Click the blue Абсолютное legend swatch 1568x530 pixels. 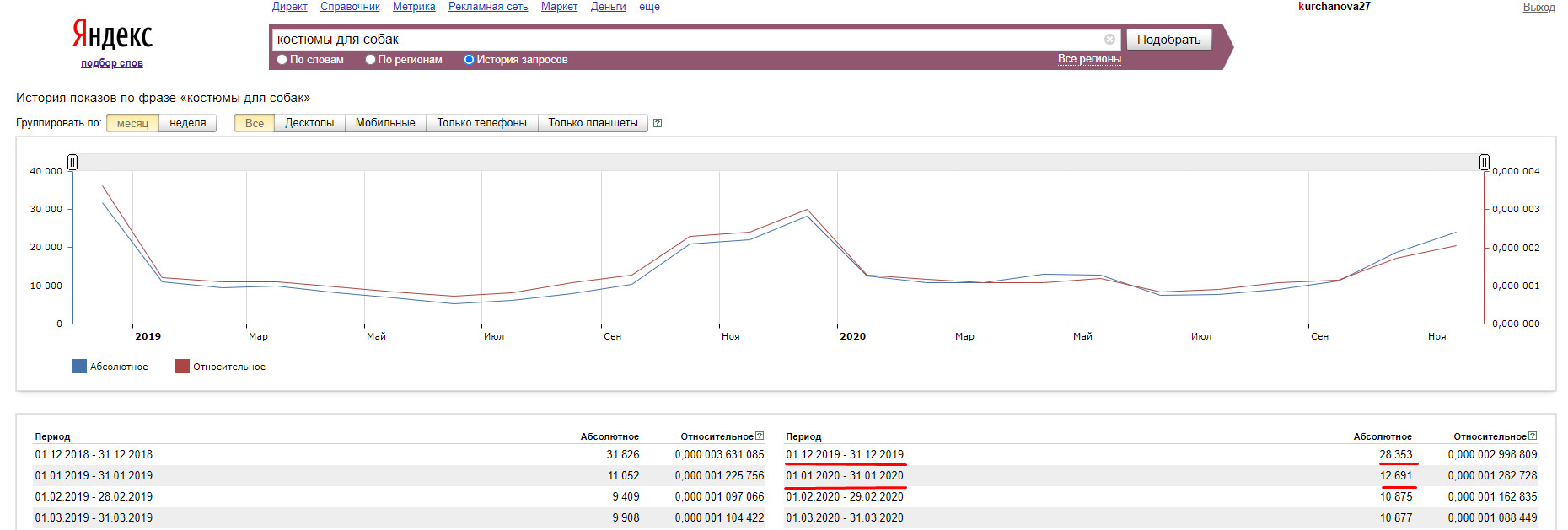[79, 367]
